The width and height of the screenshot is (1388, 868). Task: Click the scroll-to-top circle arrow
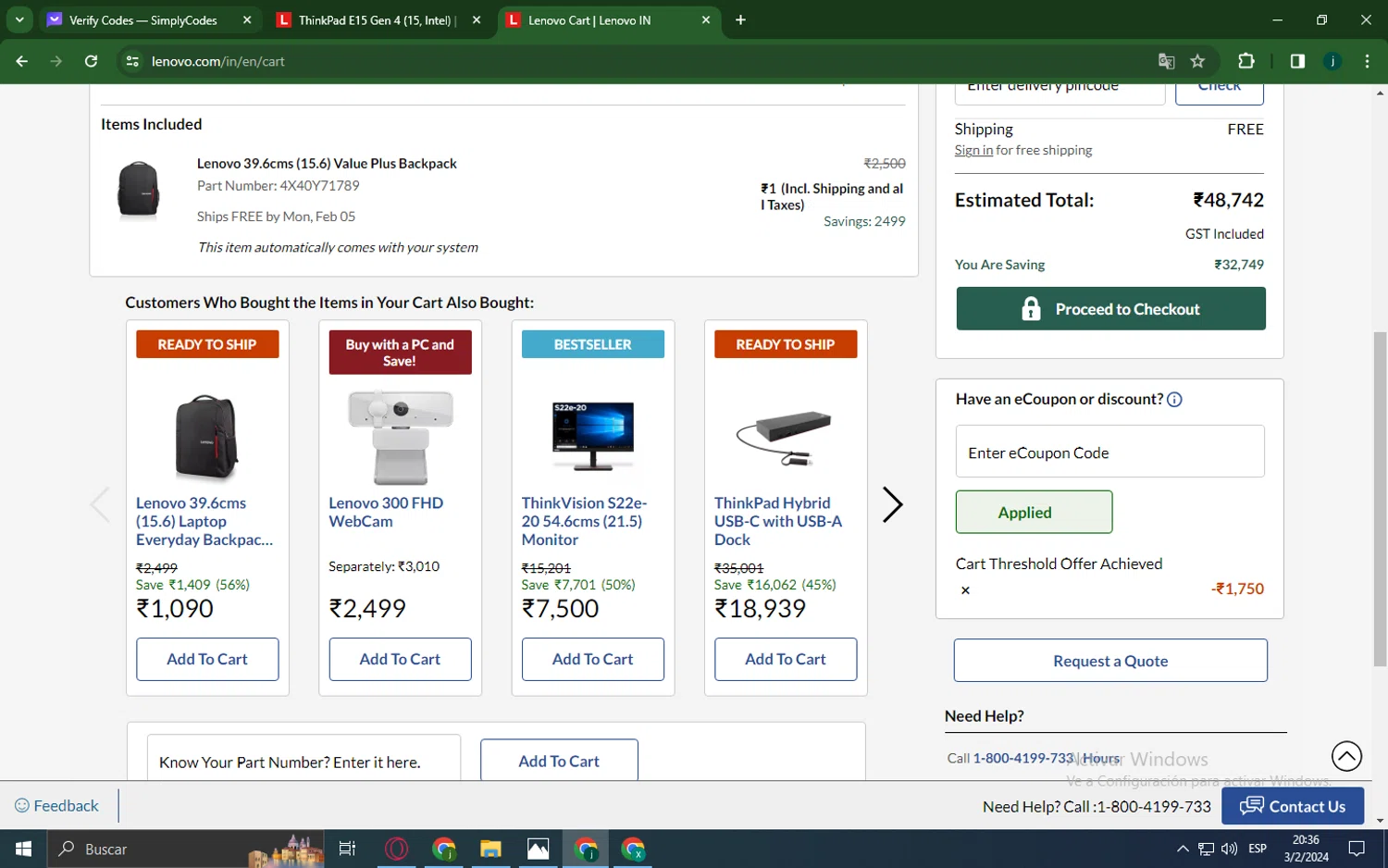[x=1346, y=756]
